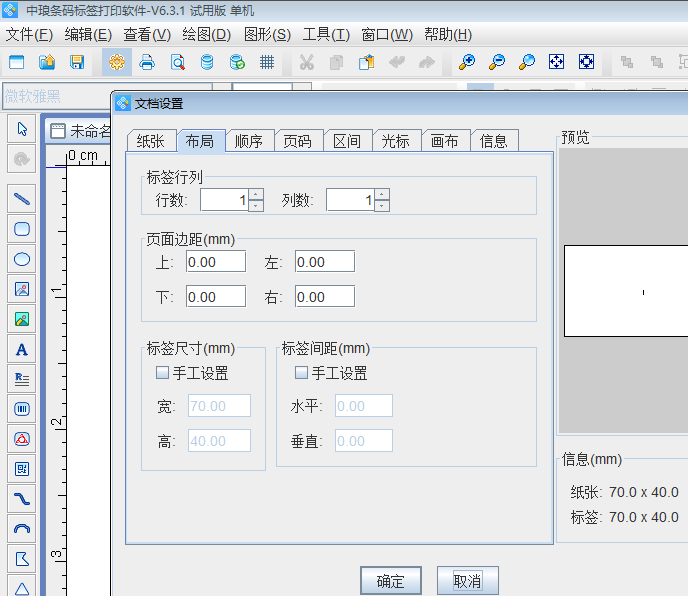688x596 pixels.
Task: Click the print icon in toolbar
Action: click(147, 62)
